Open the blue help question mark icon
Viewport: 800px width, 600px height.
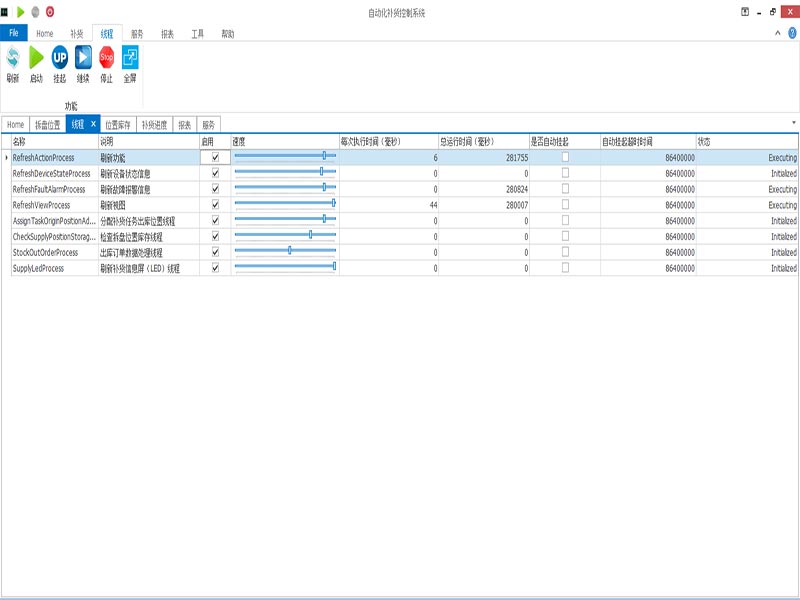pos(792,33)
